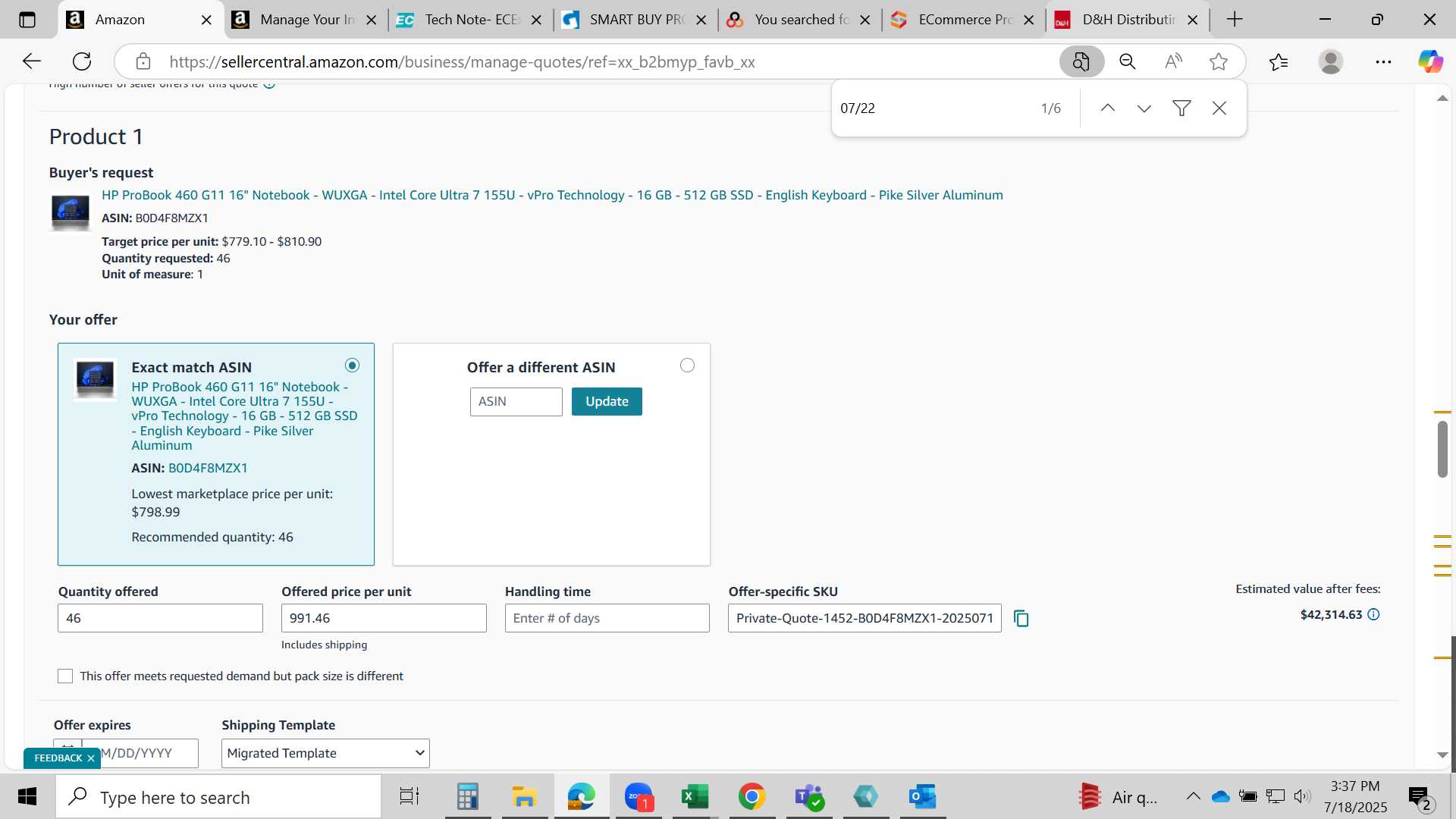The height and width of the screenshot is (819, 1456).
Task: Click the find bar text field
Action: point(933,108)
